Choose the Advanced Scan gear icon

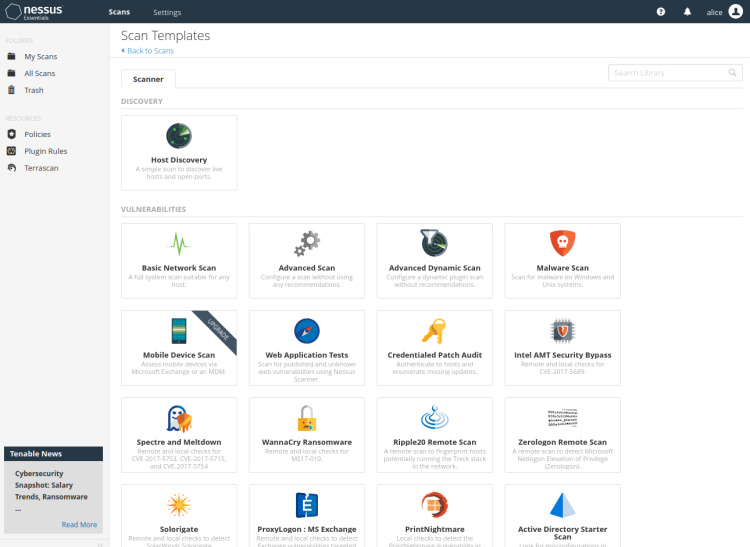click(x=306, y=243)
